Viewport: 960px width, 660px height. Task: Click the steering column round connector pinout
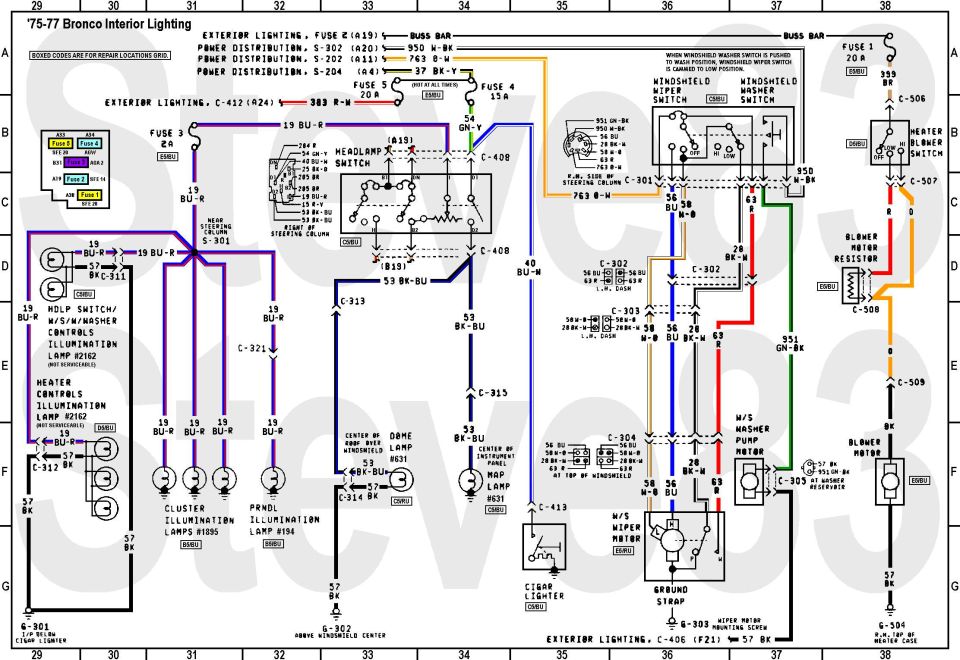[576, 146]
